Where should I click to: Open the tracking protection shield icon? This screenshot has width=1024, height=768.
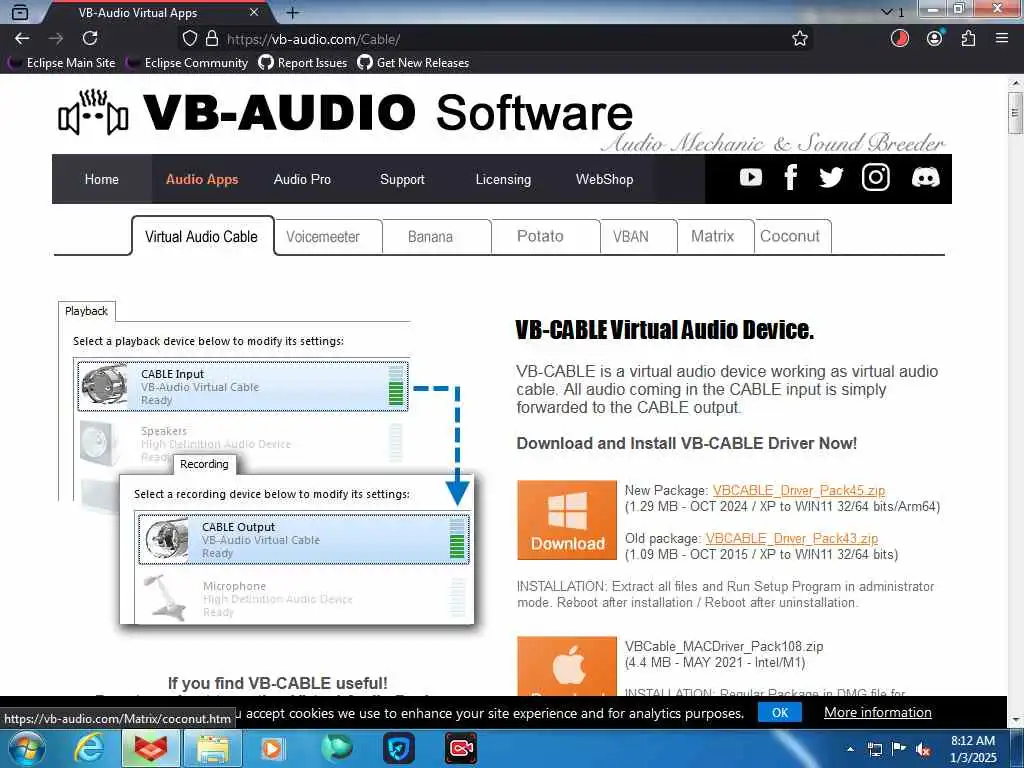pos(189,39)
